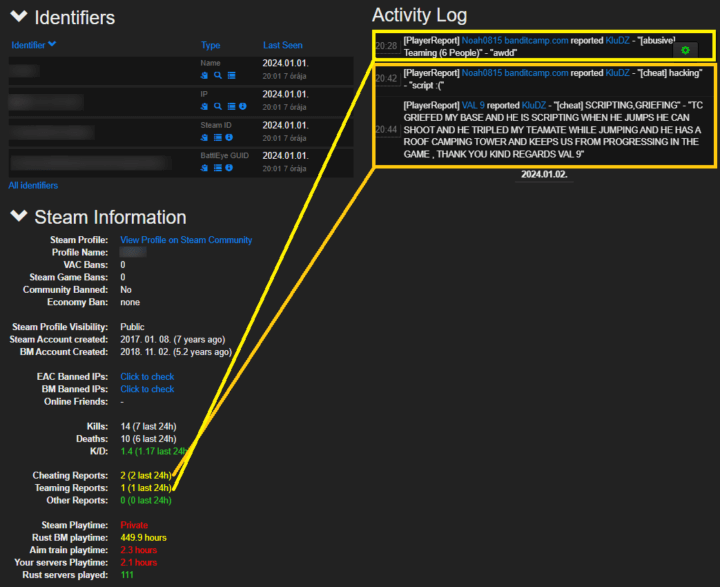Click the info circle in BattlEye GUID row

pyautogui.click(x=229, y=168)
